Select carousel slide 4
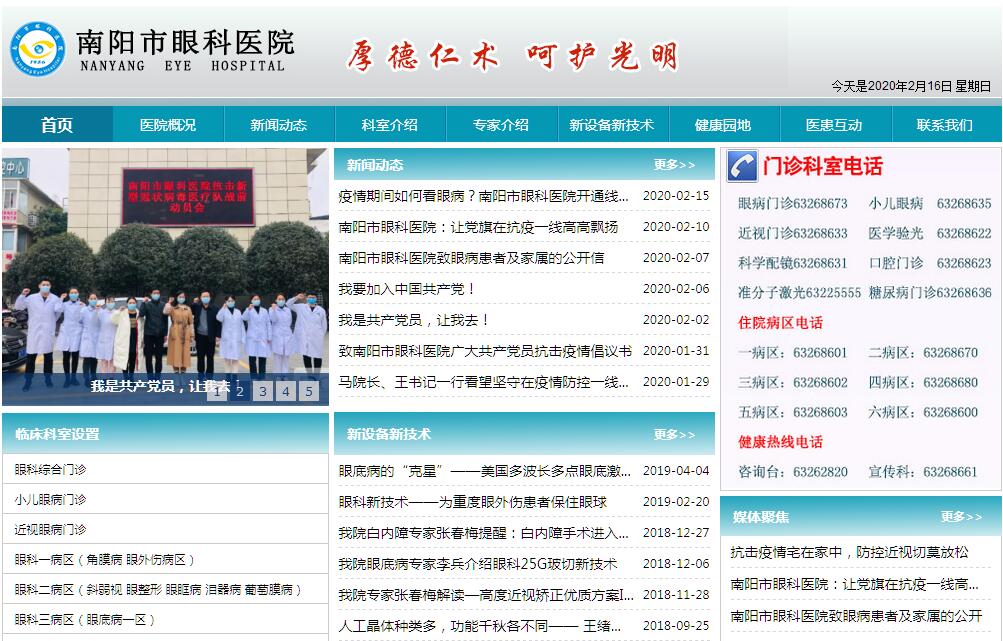 tap(286, 391)
